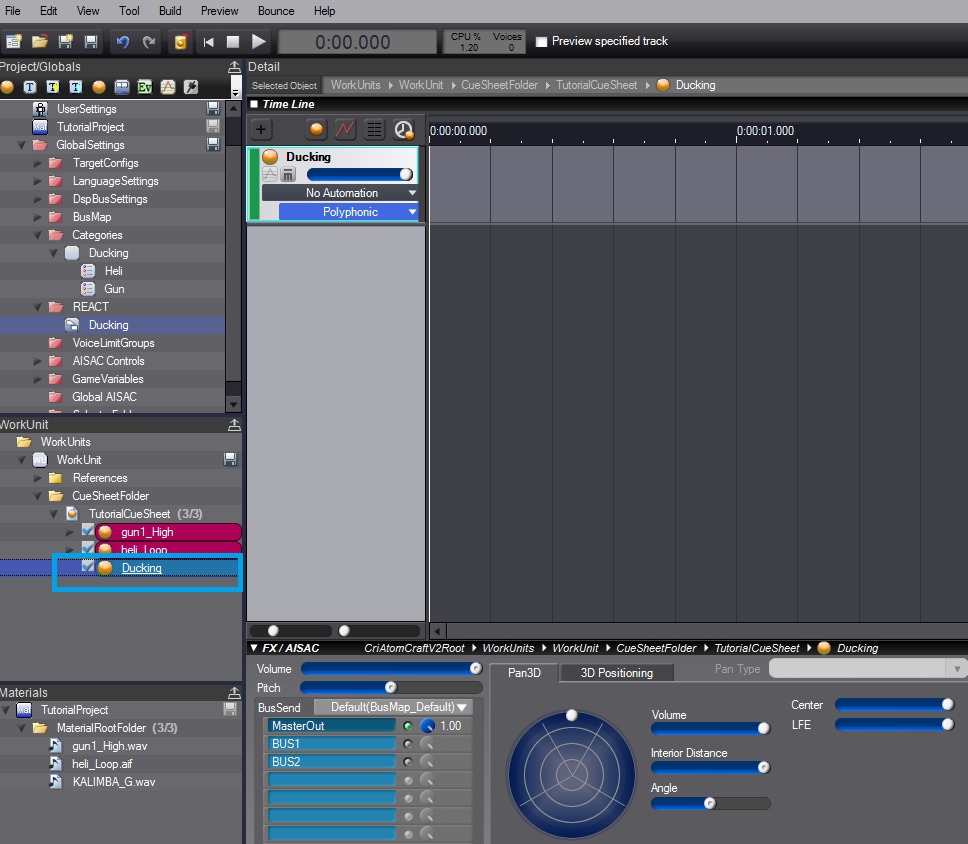Switch to the 3D Positioning tab
Viewport: 968px width, 844px height.
point(616,673)
